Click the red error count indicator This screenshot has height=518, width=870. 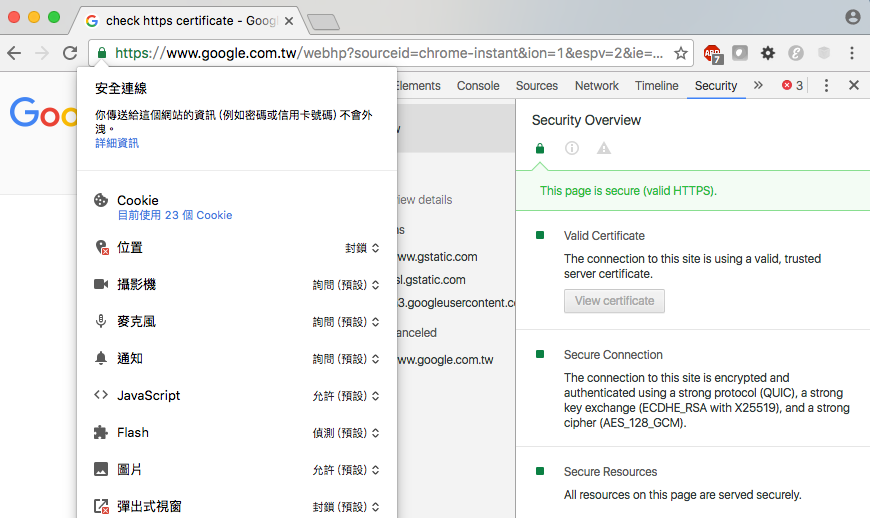[792, 85]
